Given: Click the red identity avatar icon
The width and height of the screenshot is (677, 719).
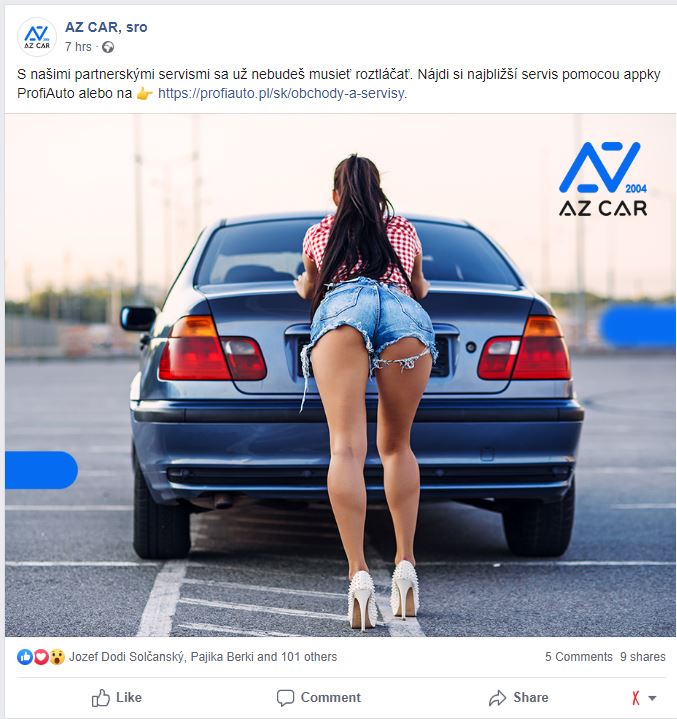Looking at the screenshot, I should tap(636, 698).
